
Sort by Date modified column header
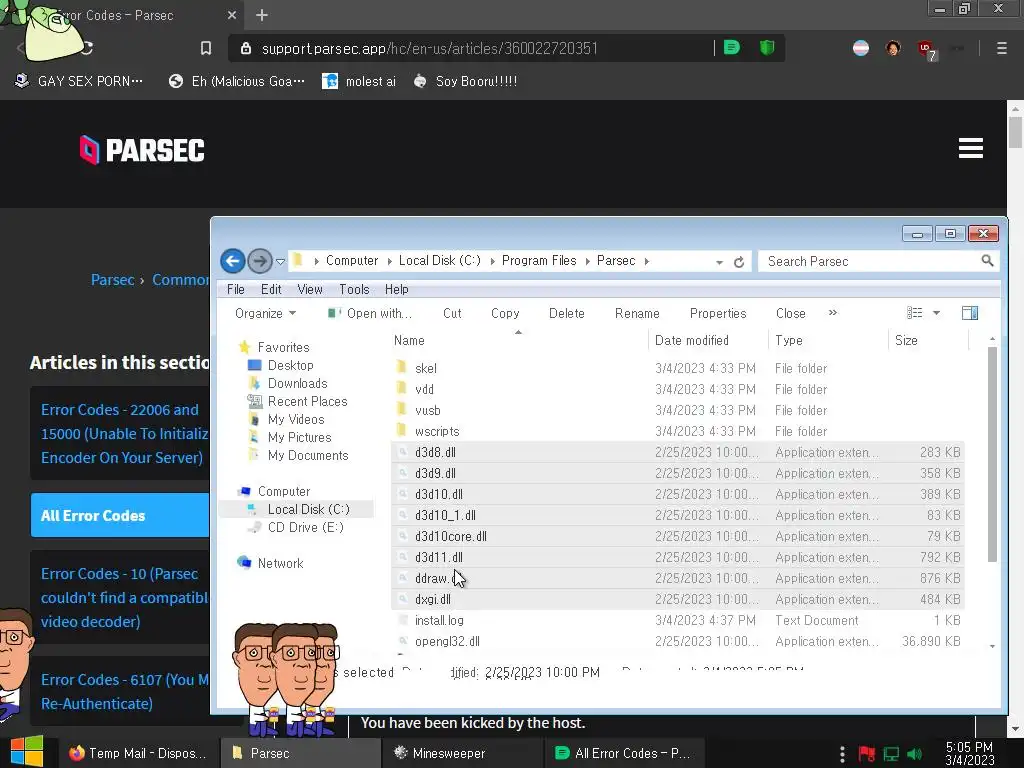point(692,340)
